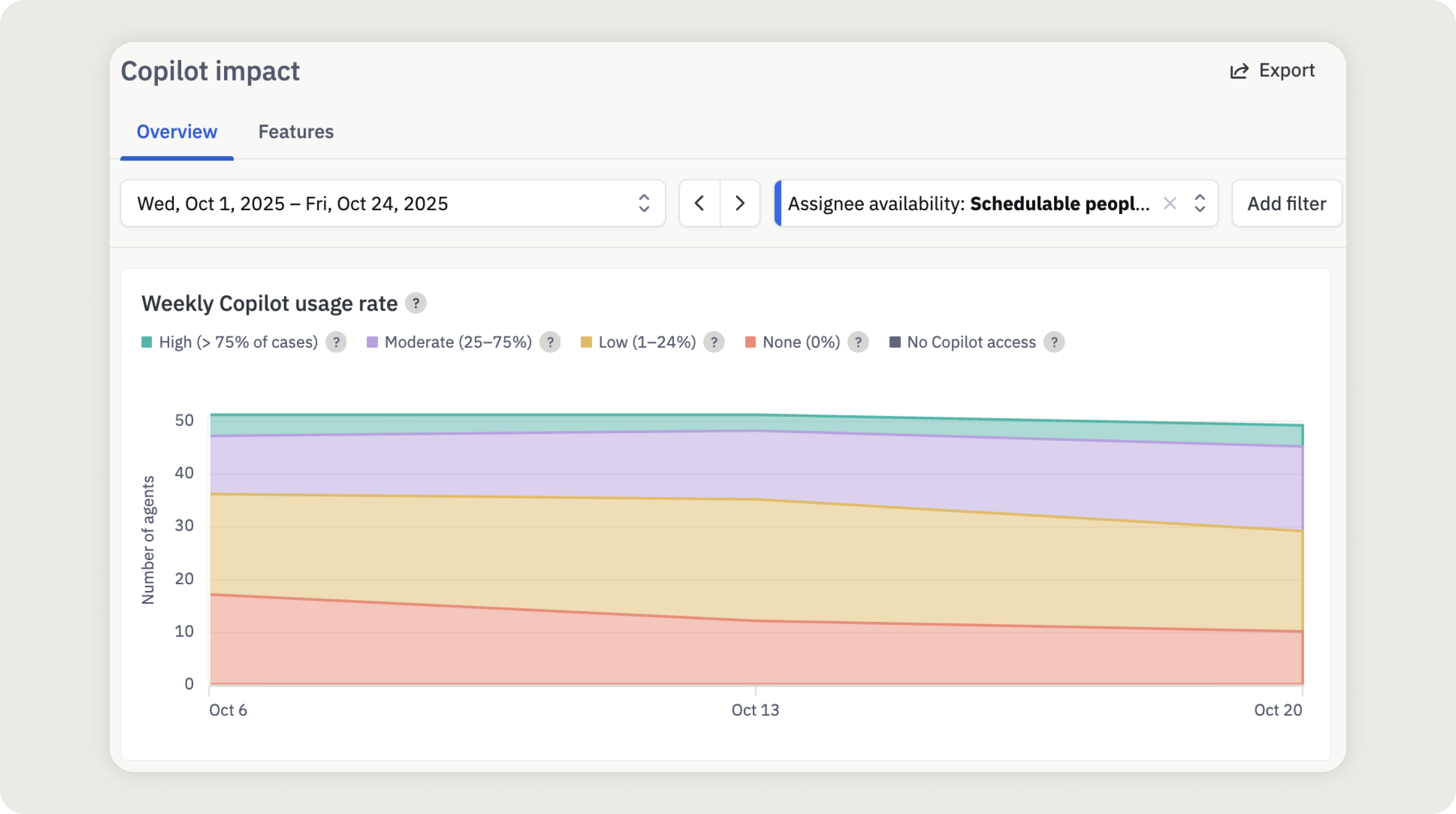The height and width of the screenshot is (814, 1456).
Task: Expand Assignee availability filter options
Action: 1199,203
